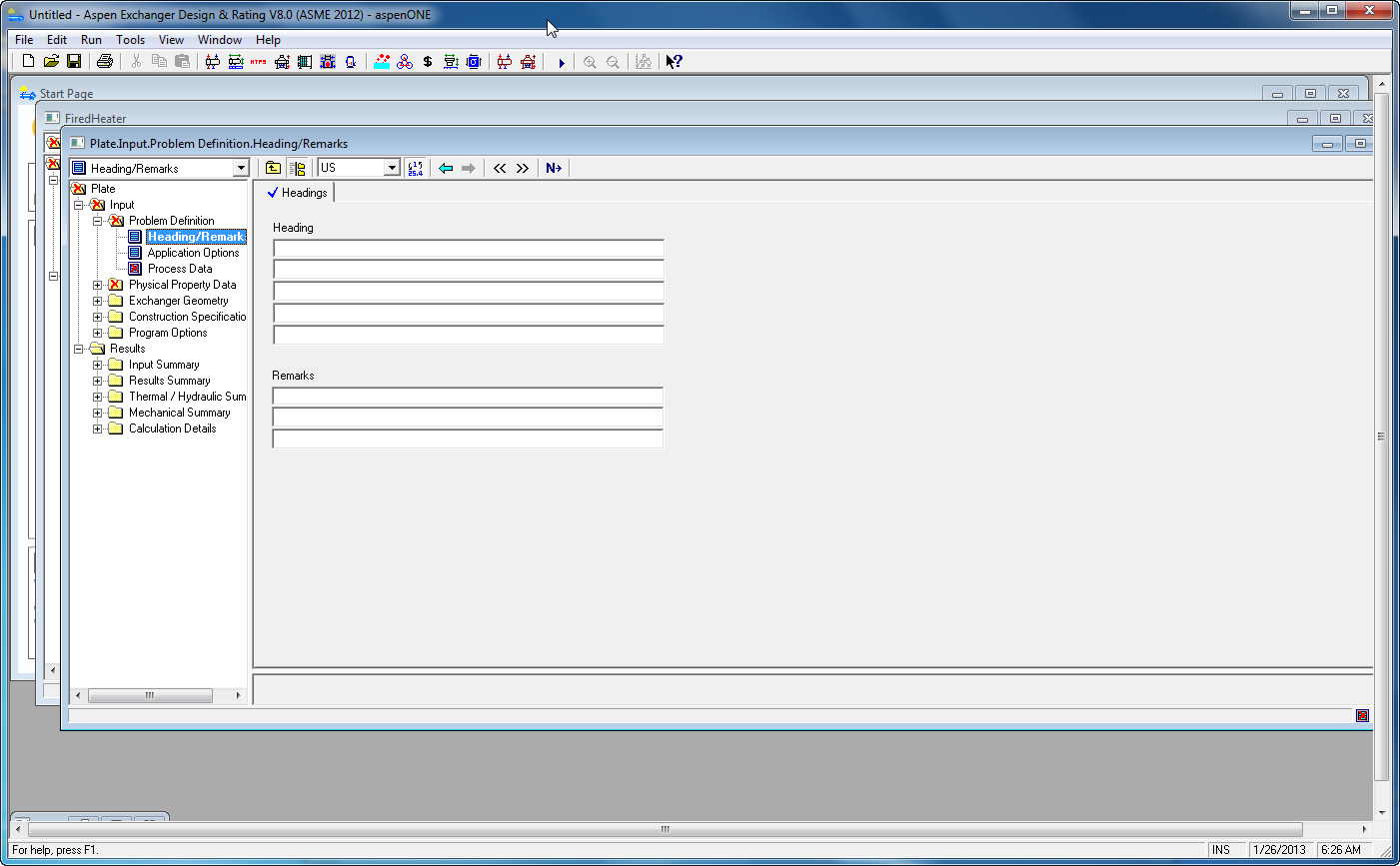Expand the Input Summary folder

point(98,365)
